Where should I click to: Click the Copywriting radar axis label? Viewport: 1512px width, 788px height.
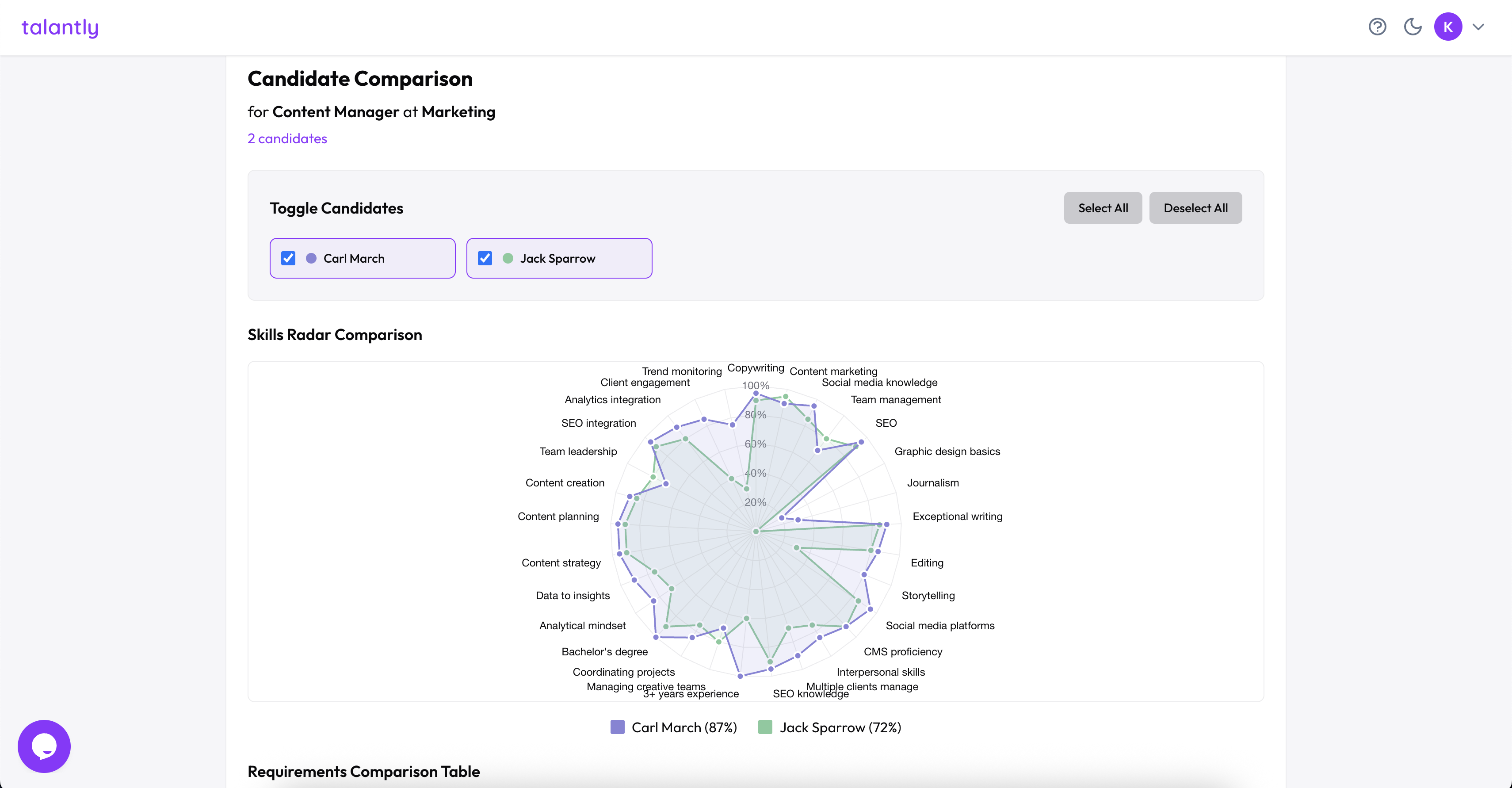point(756,367)
